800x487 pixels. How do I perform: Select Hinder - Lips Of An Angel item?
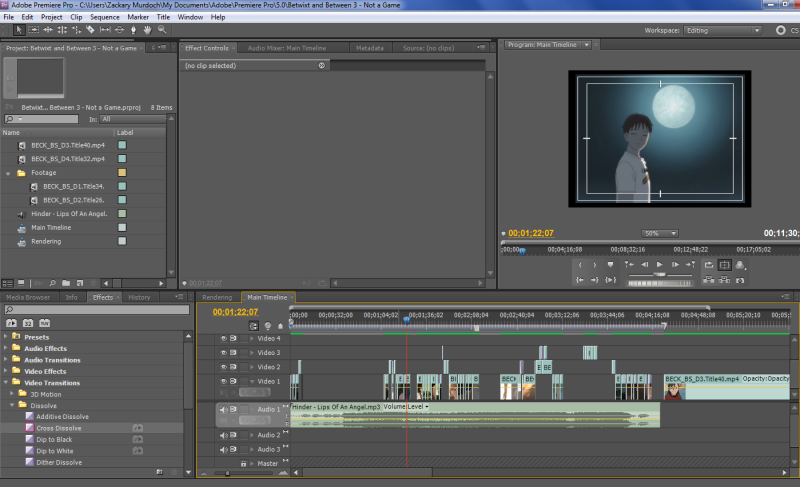[x=69, y=214]
